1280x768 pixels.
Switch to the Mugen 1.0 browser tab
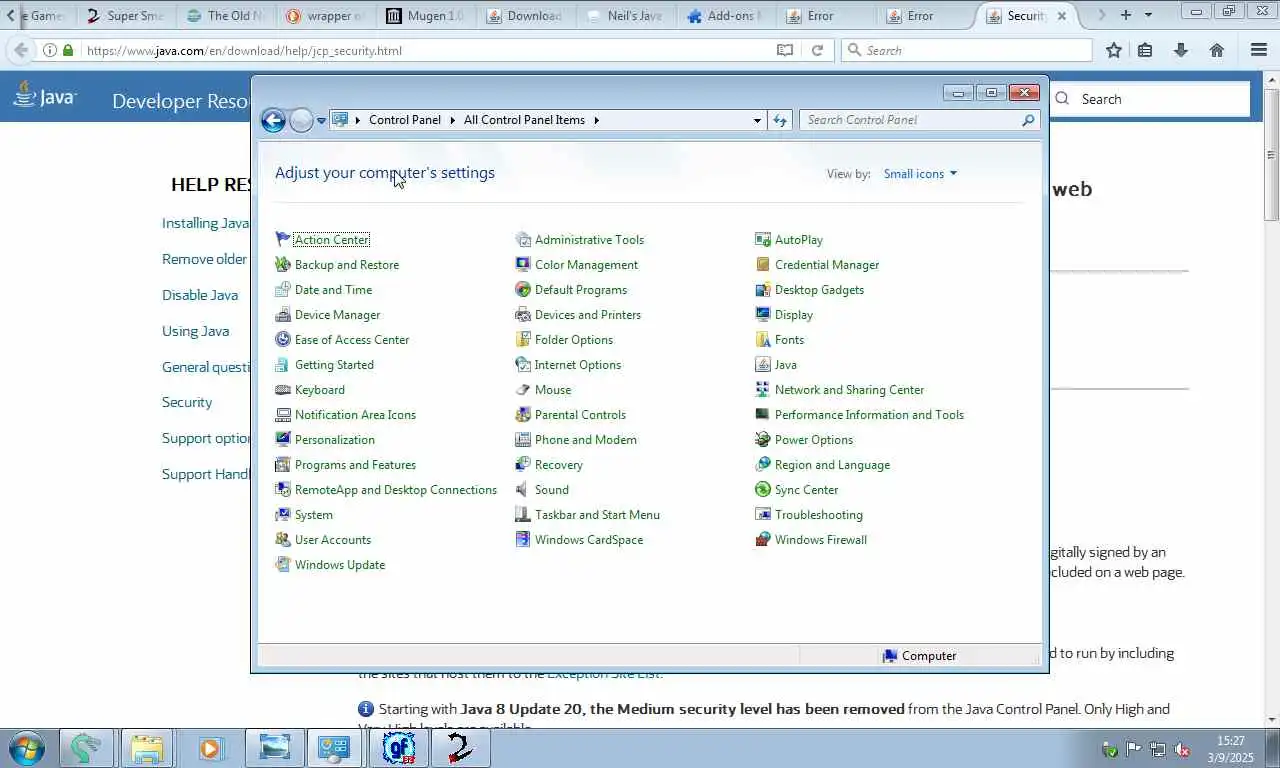(424, 16)
